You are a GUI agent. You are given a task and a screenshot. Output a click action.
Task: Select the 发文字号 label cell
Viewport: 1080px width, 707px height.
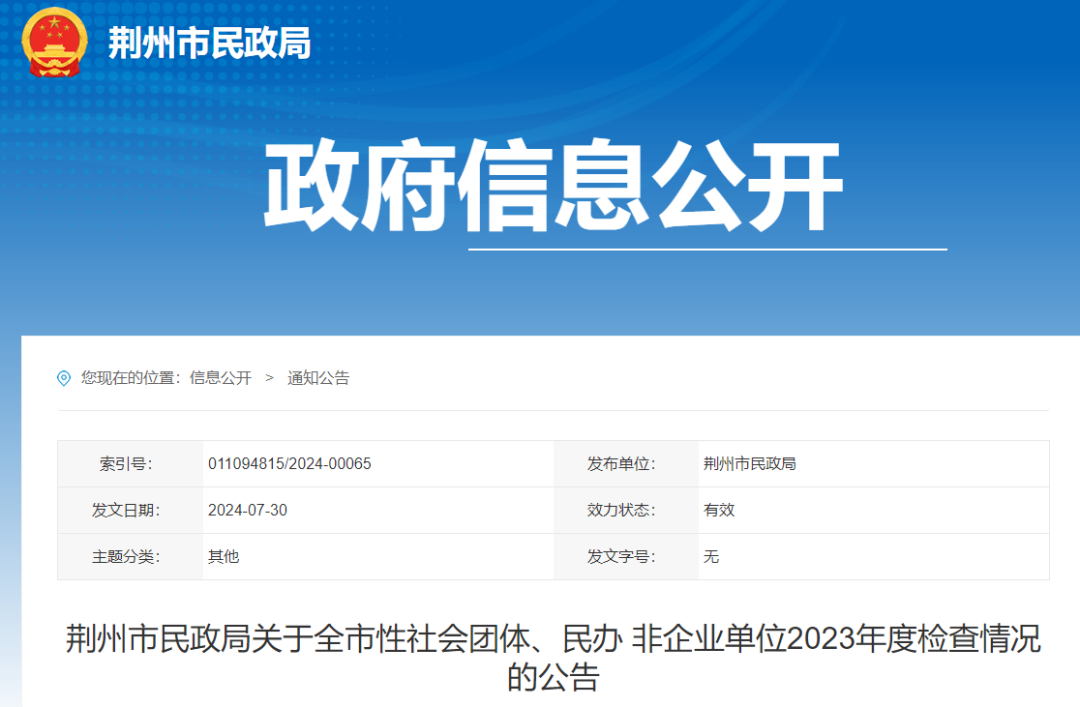(625, 556)
